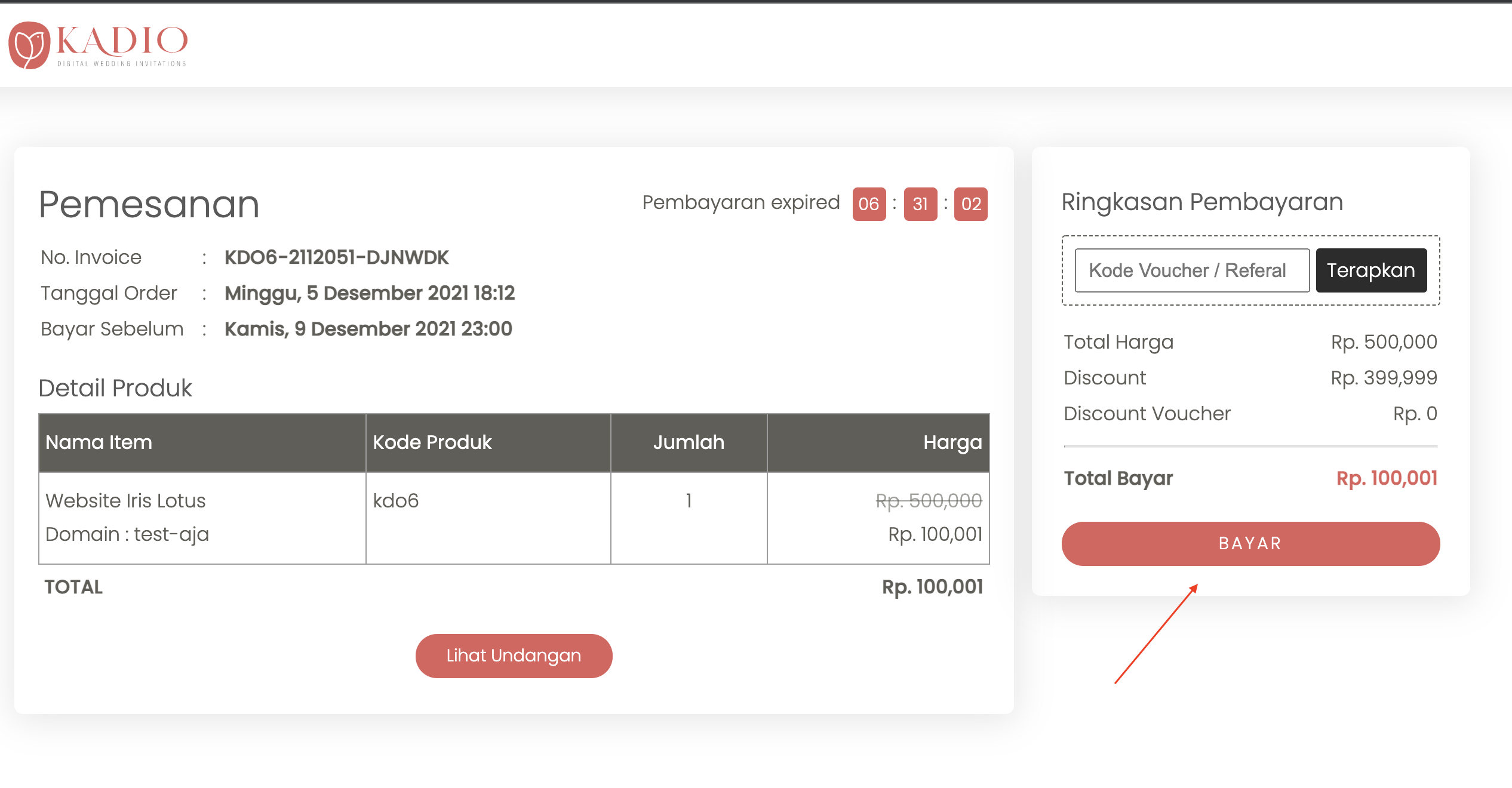Click the countdown seconds box showing 02
Viewport: 1512px width, 788px height.
pos(971,204)
